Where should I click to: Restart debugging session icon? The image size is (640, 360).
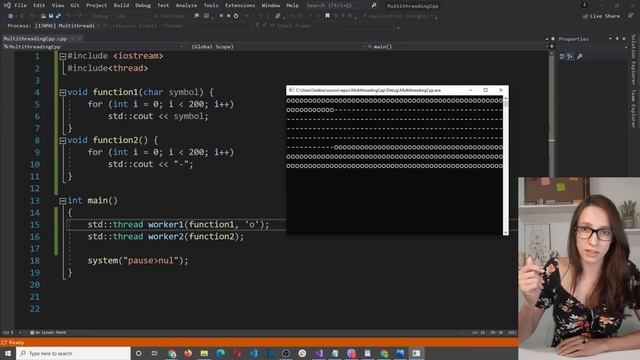[236, 16]
